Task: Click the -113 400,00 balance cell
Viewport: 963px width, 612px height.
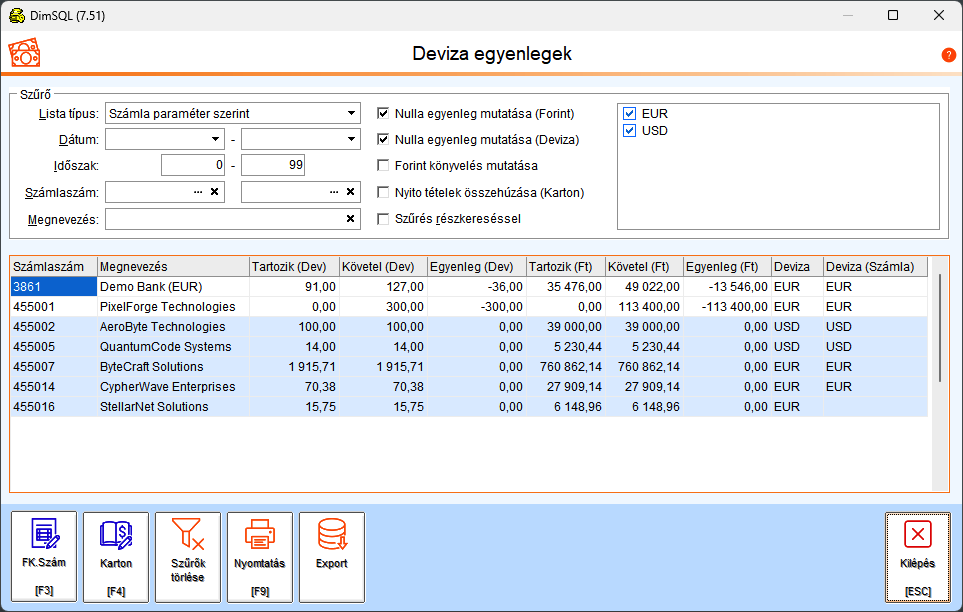Action: point(727,307)
